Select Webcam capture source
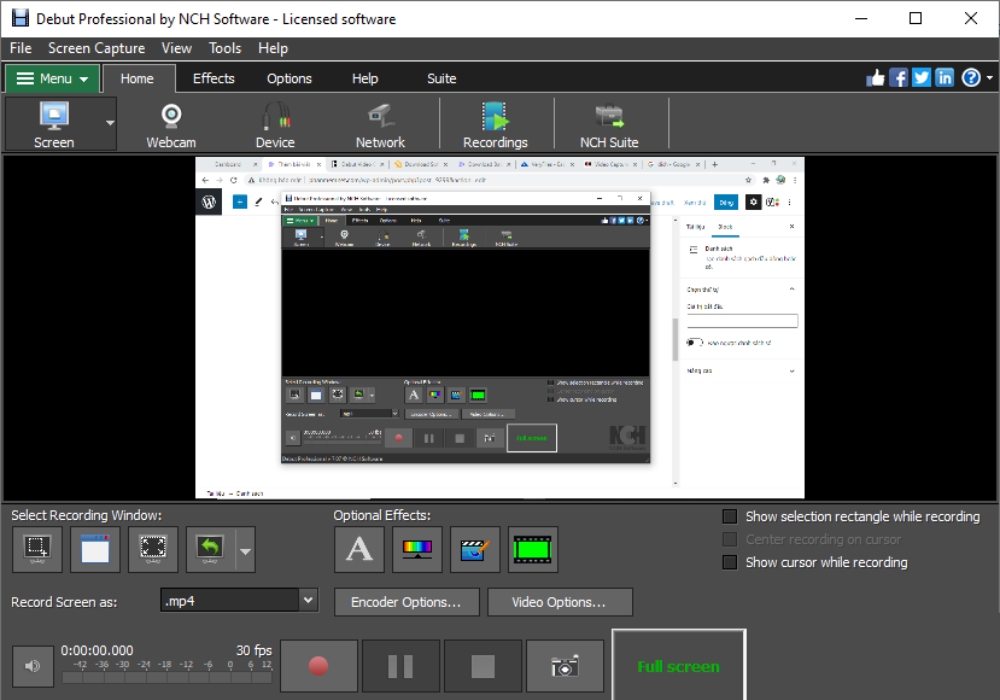Screen dimensions: 1000x700 [x=171, y=126]
